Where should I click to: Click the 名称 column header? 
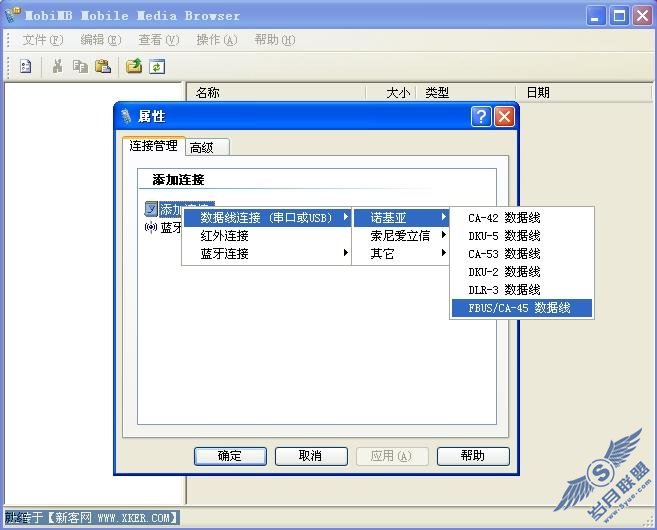click(x=276, y=93)
